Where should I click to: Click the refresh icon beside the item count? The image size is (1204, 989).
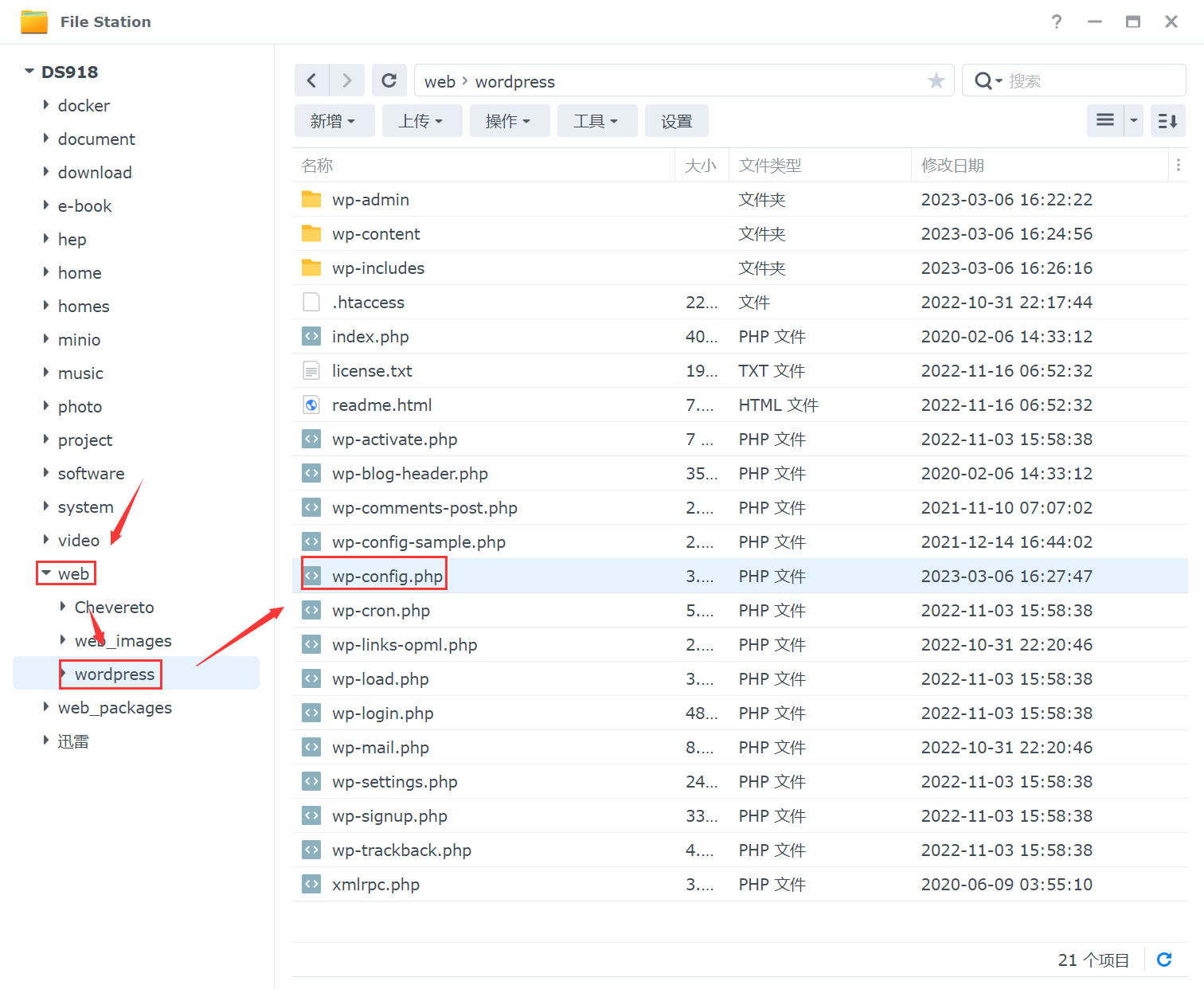(x=1164, y=960)
